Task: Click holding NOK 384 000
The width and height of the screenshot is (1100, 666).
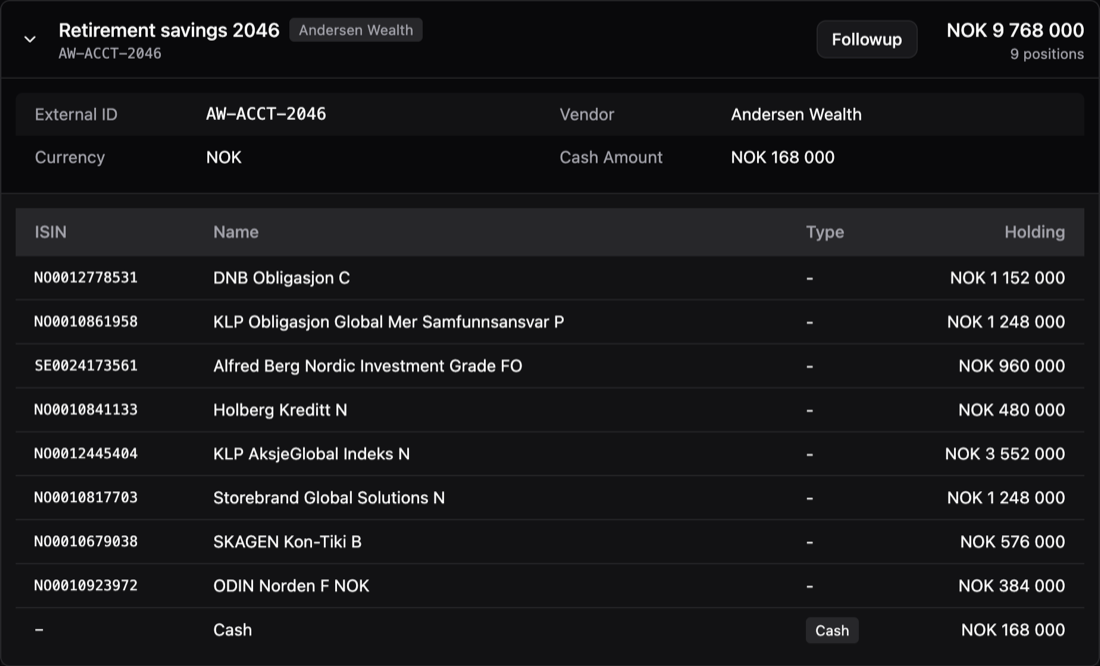Action: click(1012, 586)
